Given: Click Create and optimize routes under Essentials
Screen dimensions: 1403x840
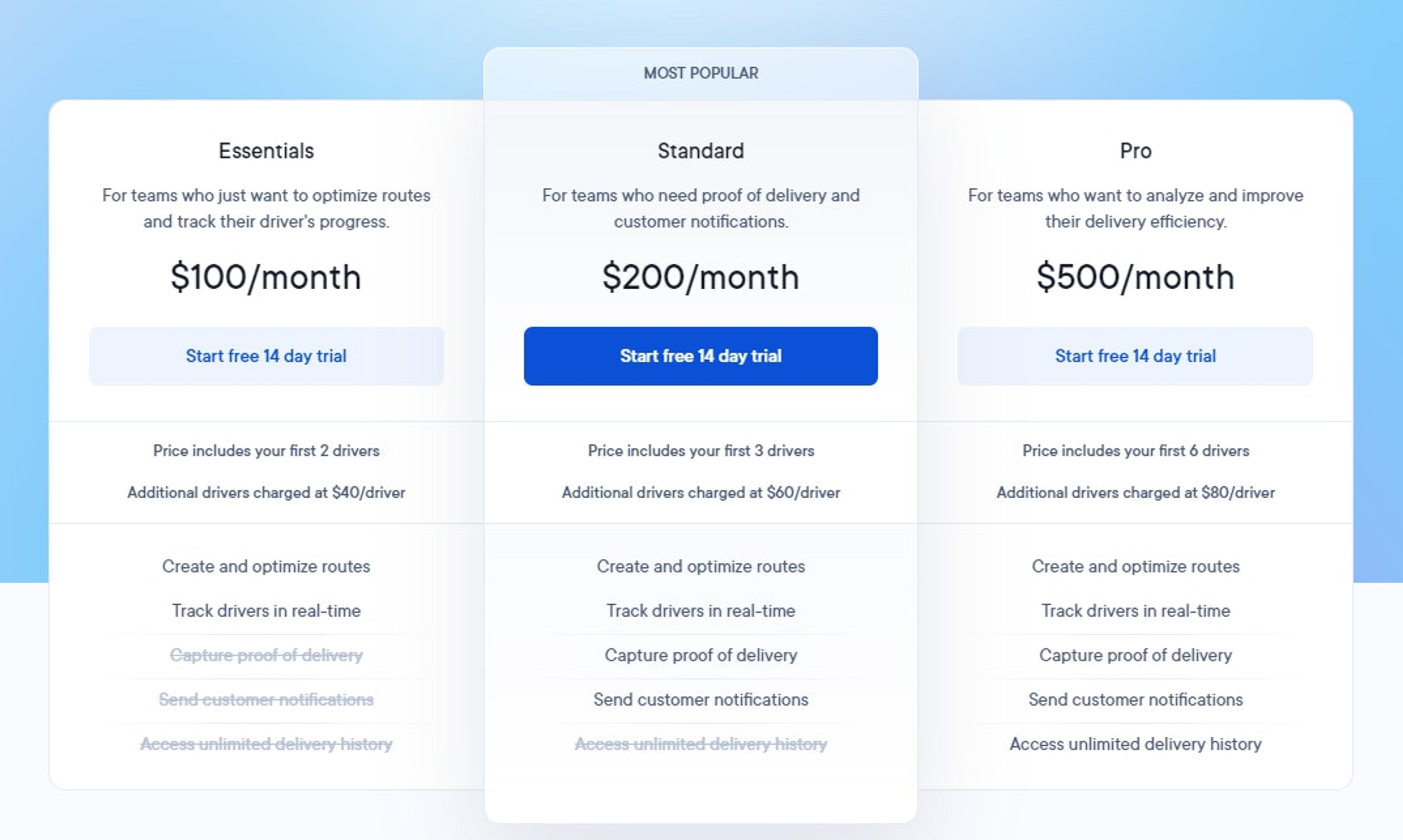Looking at the screenshot, I should (266, 566).
